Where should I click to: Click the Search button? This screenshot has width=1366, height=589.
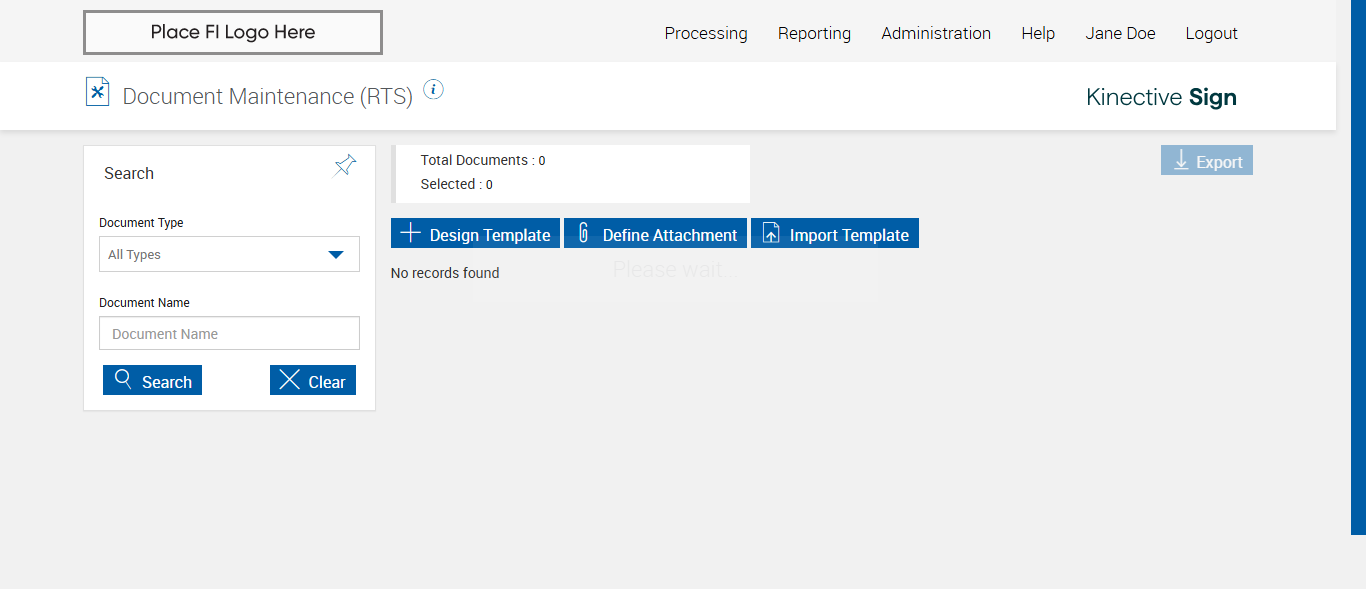[152, 380]
